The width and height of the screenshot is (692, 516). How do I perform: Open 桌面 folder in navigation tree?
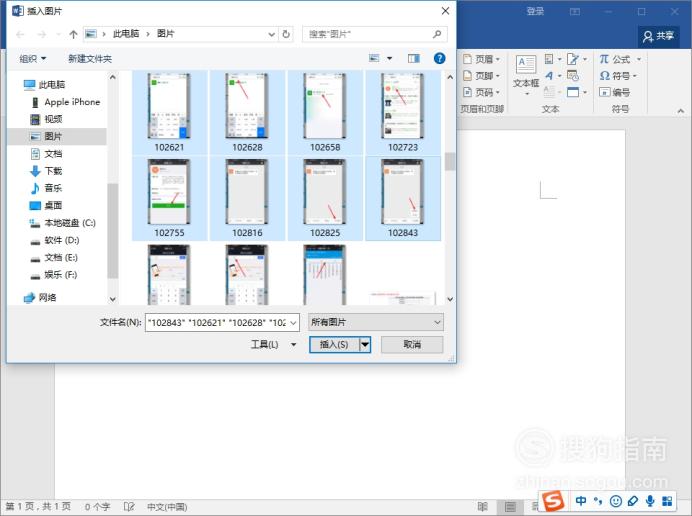tap(46, 205)
